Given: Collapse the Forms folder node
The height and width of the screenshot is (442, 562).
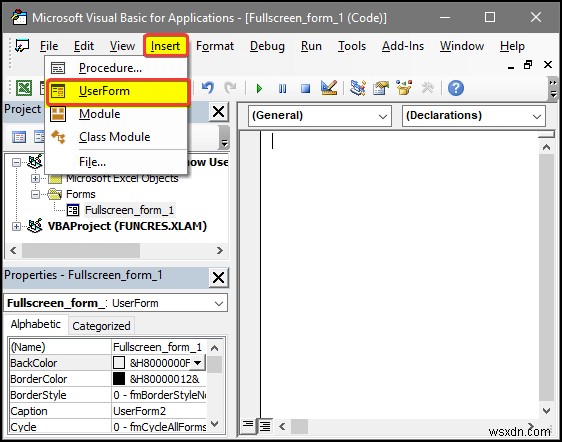Looking at the screenshot, I should point(35,194).
